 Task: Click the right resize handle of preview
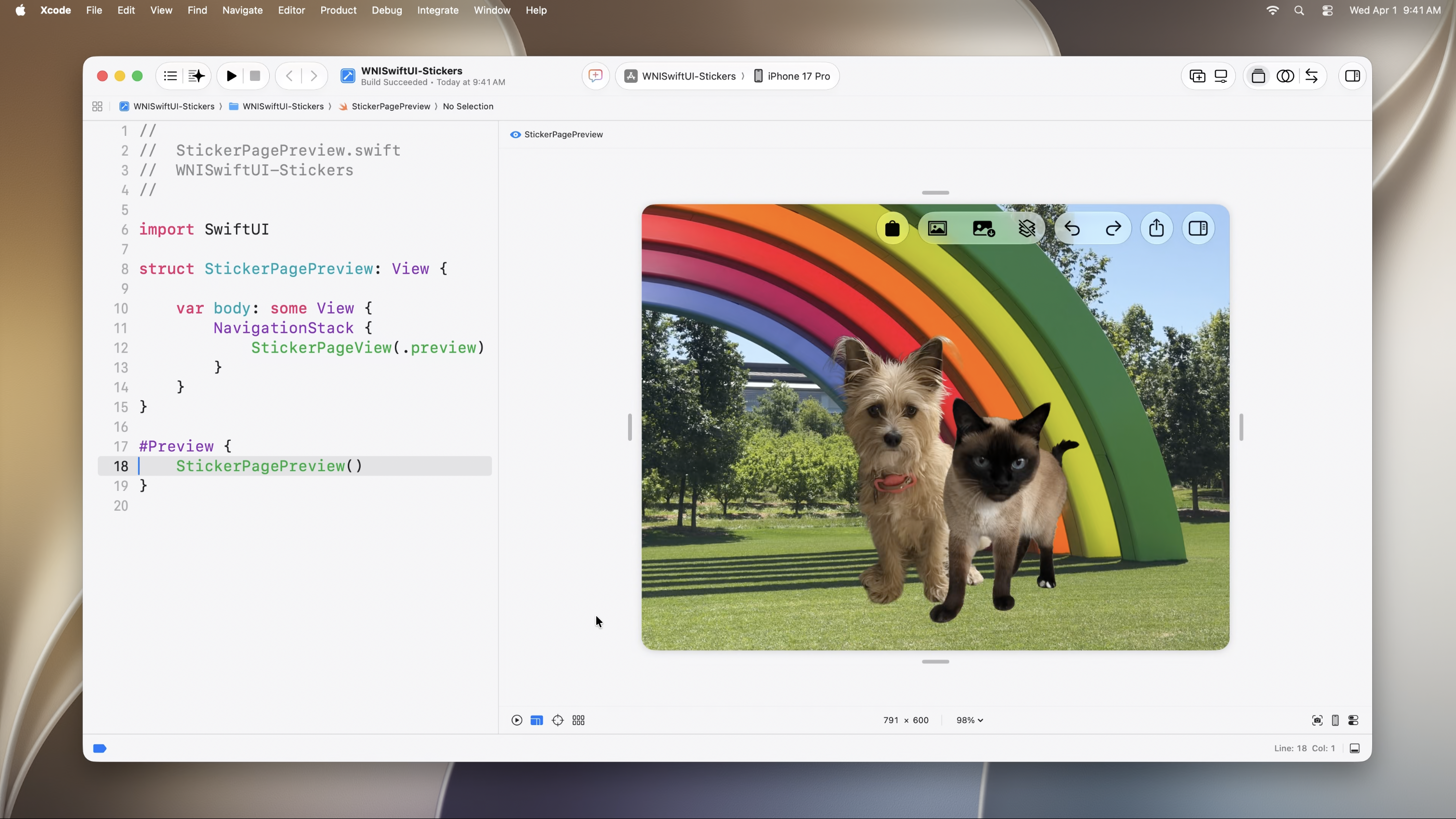coord(1241,427)
